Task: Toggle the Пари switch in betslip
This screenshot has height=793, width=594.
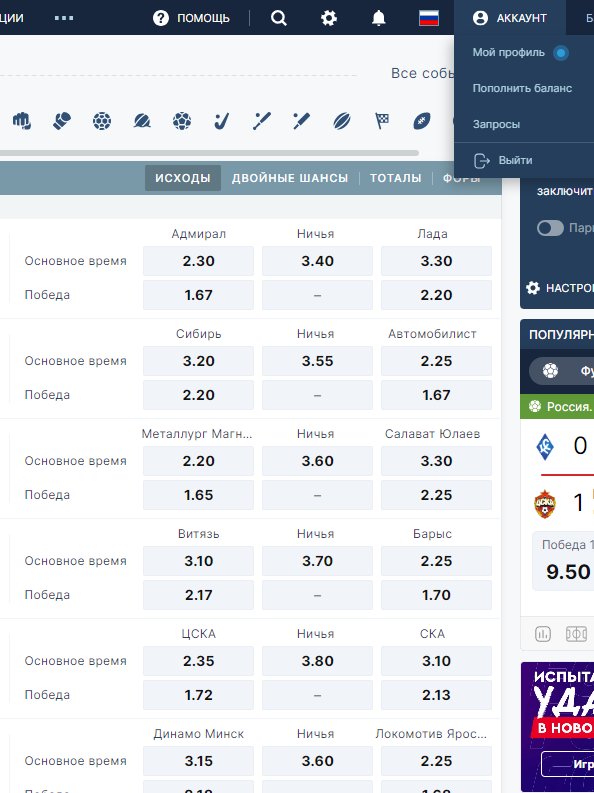Action: point(550,228)
